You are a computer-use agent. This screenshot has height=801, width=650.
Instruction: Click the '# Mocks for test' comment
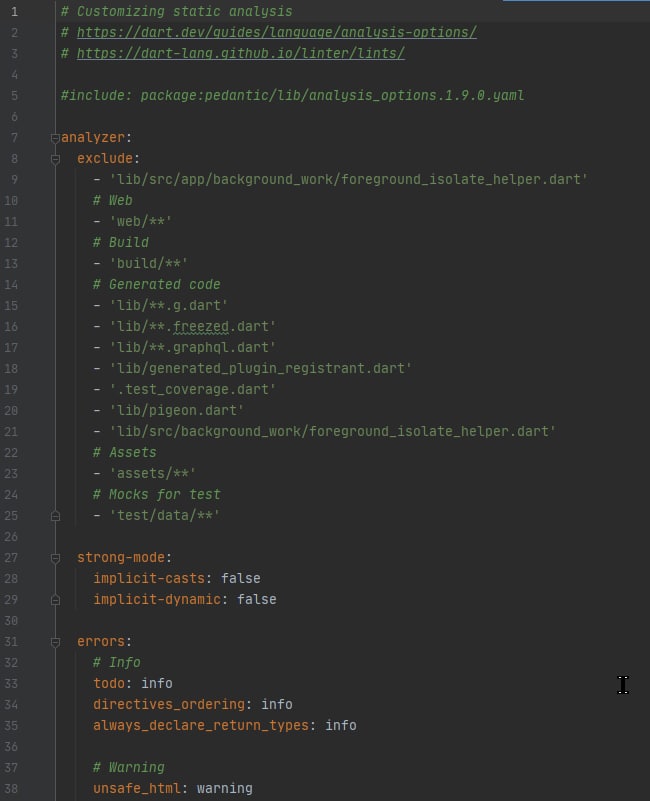[156, 494]
